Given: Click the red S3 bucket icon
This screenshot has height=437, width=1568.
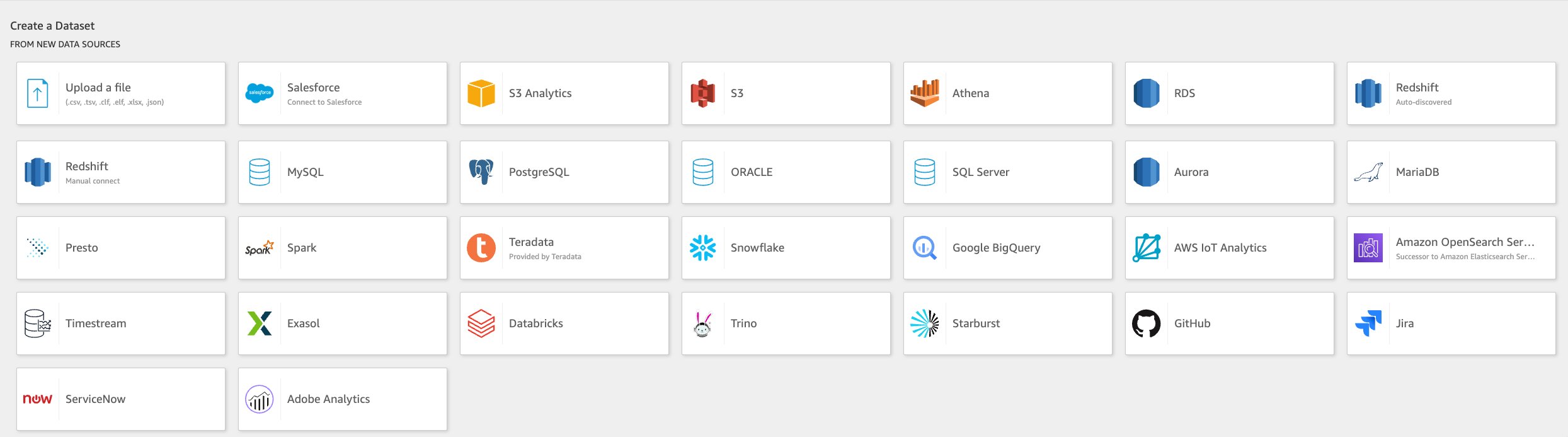Looking at the screenshot, I should coord(703,93).
